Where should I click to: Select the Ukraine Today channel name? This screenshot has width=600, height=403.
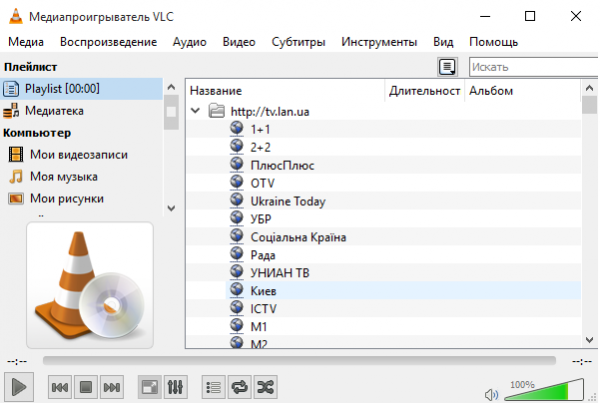tap(288, 201)
